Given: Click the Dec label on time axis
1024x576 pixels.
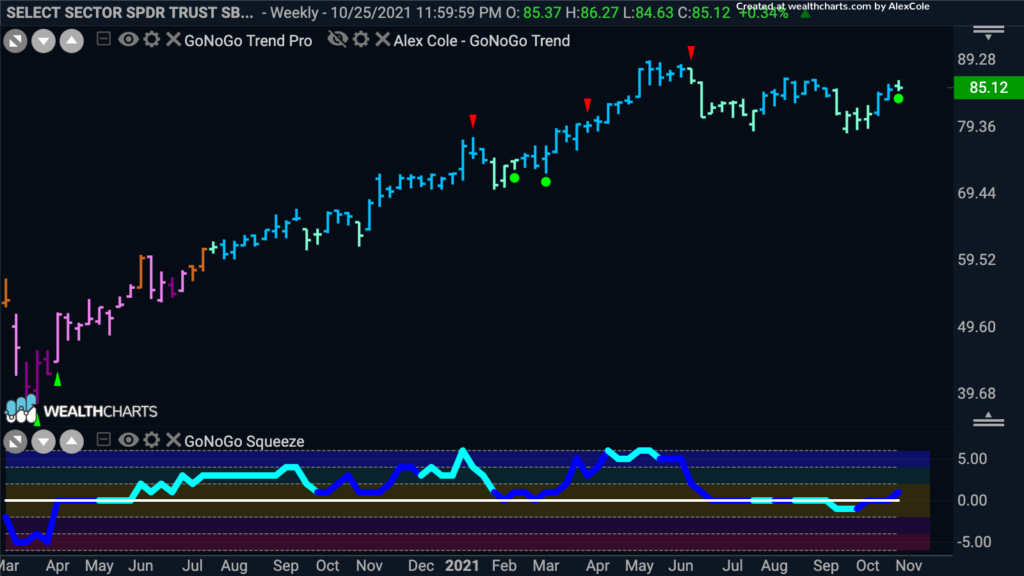Looking at the screenshot, I should [421, 566].
